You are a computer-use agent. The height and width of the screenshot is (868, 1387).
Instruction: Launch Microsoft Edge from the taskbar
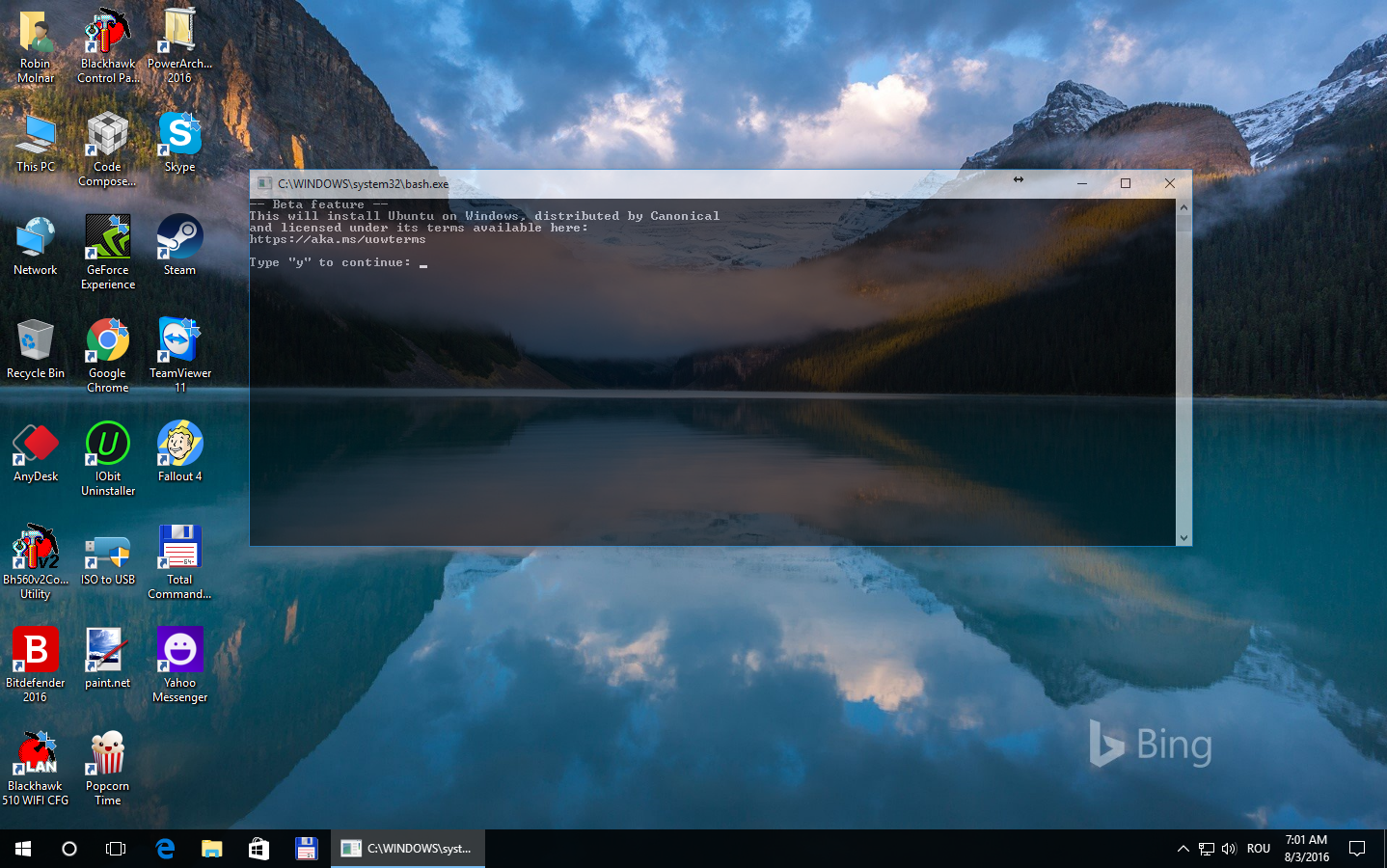pos(165,849)
